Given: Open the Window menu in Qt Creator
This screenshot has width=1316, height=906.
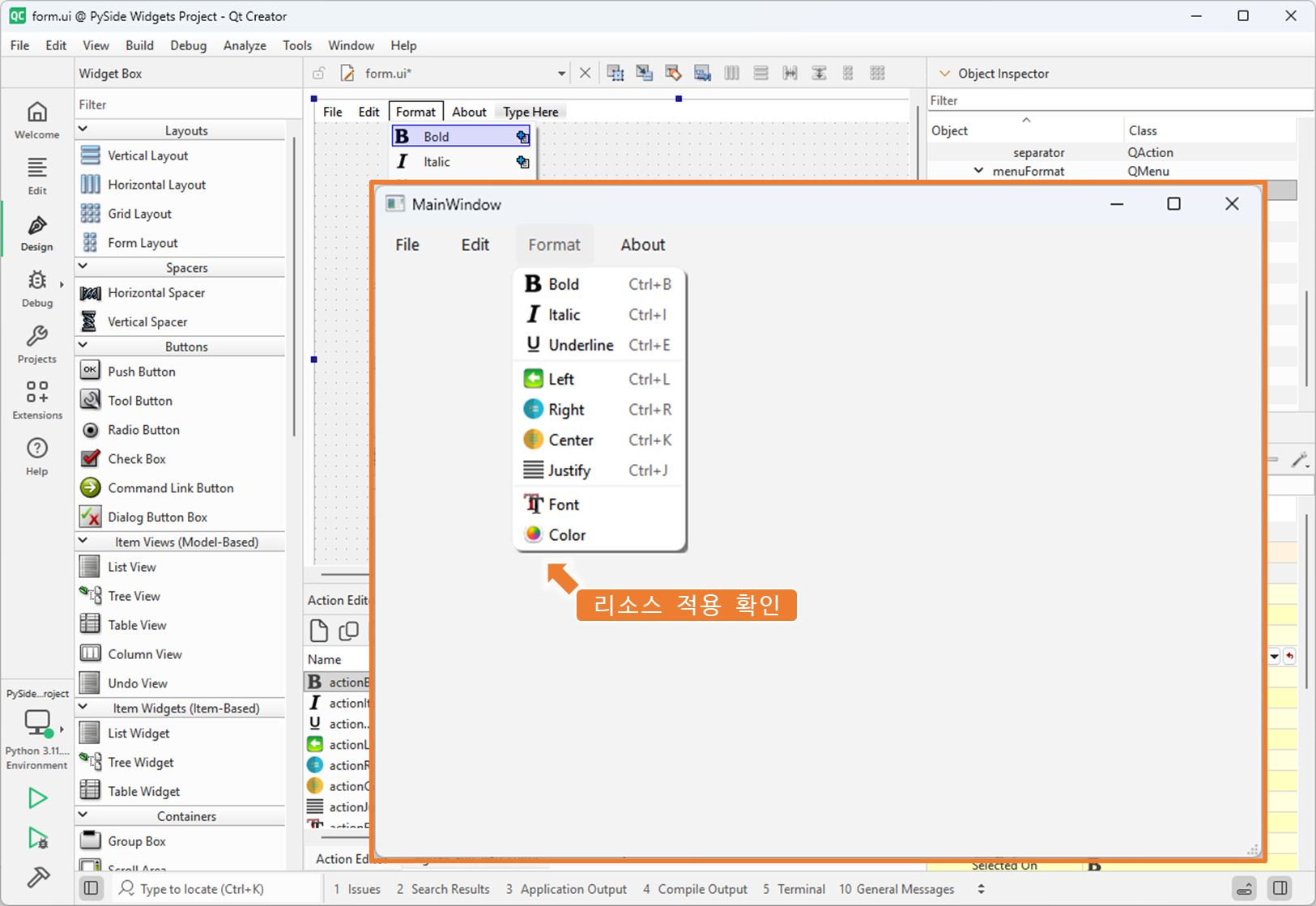Looking at the screenshot, I should (351, 45).
